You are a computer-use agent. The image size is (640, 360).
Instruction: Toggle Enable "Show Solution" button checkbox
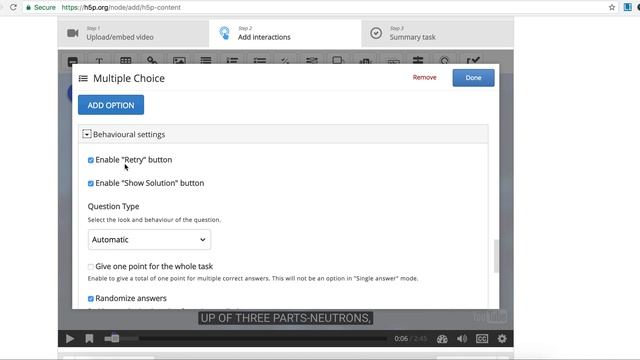pyautogui.click(x=91, y=183)
